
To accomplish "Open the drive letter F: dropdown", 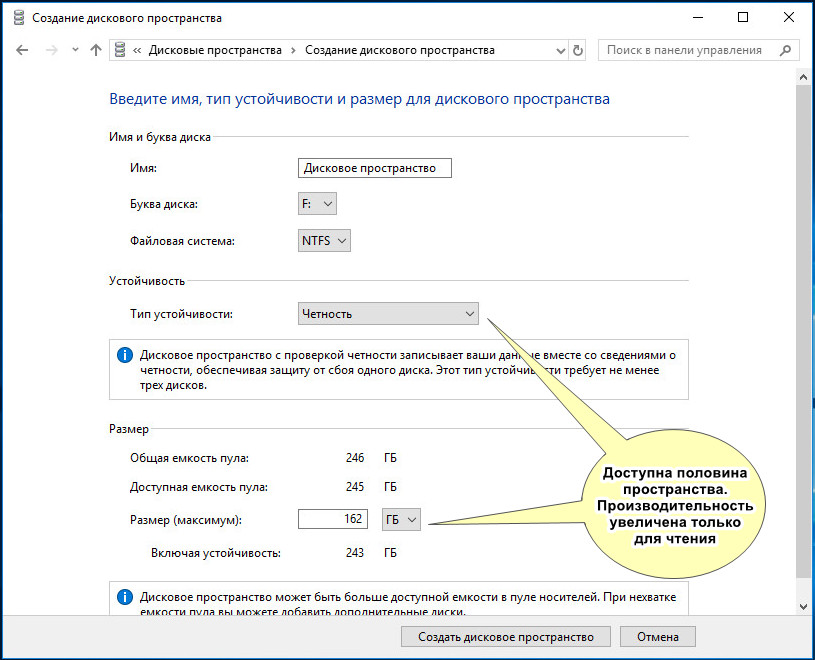I will [317, 204].
